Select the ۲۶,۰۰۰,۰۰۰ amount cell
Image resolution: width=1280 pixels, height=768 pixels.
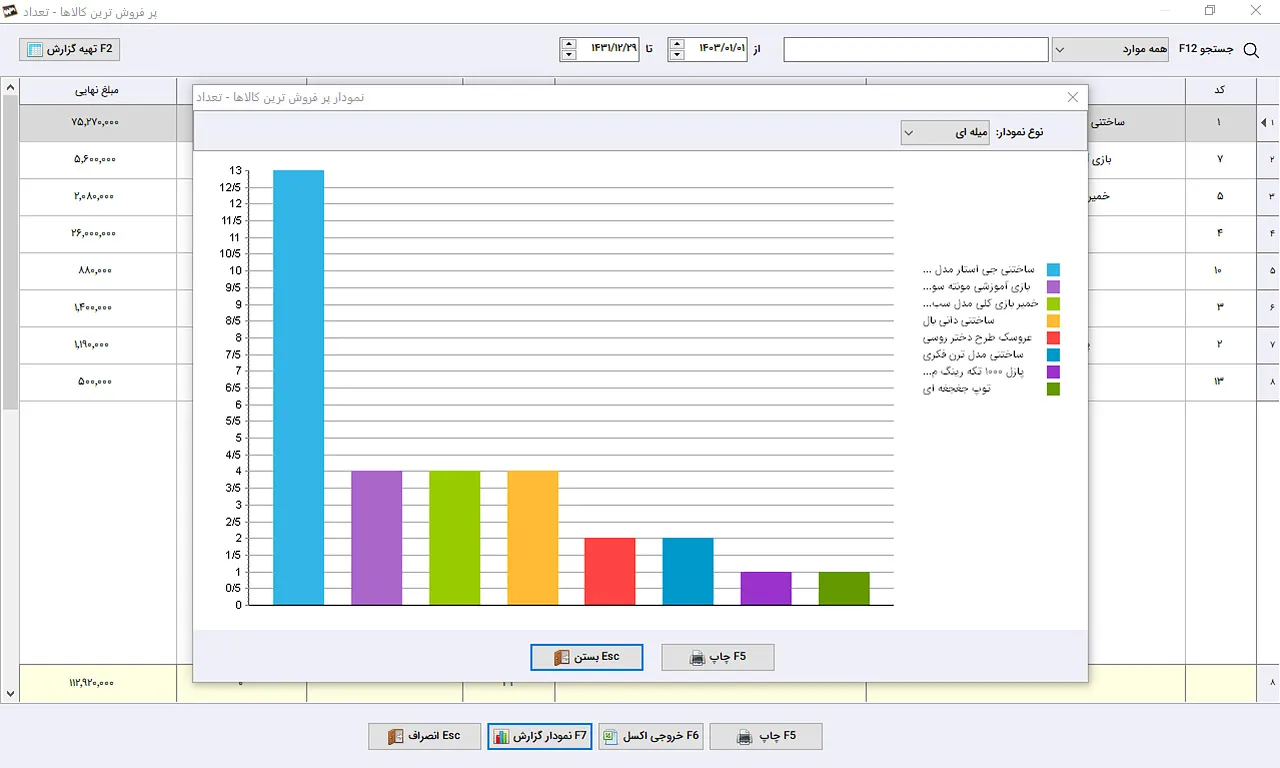coord(96,234)
